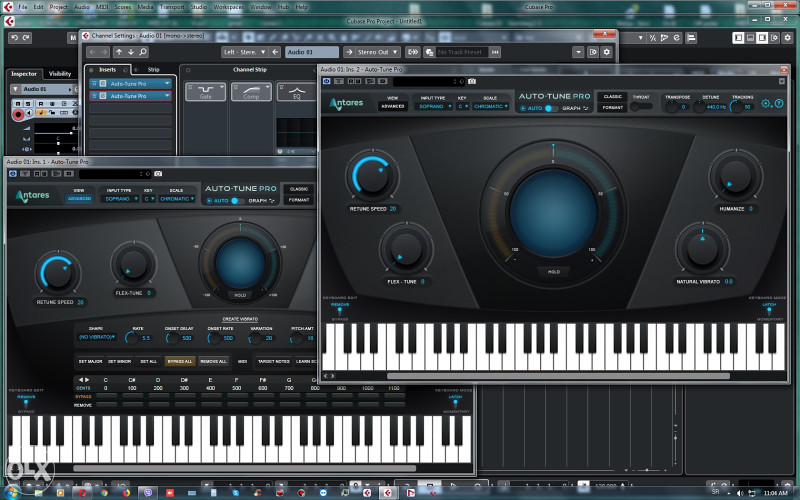Open the Scale Chromatic dropdown in Ins. 1 window
This screenshot has width=800, height=500.
tap(177, 198)
